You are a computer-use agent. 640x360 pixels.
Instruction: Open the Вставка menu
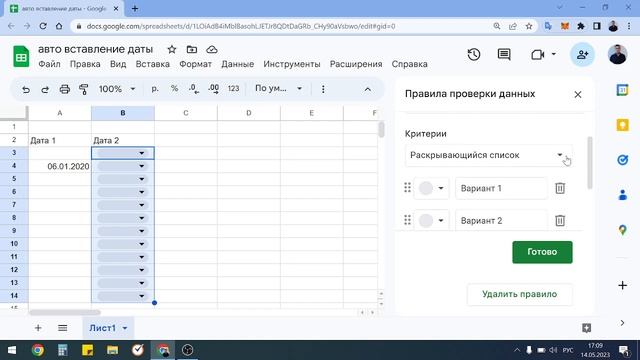click(153, 64)
